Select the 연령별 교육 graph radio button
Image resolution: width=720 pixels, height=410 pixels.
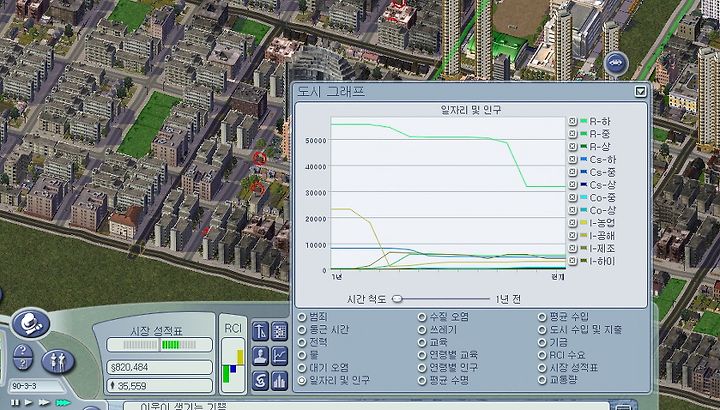click(422, 355)
